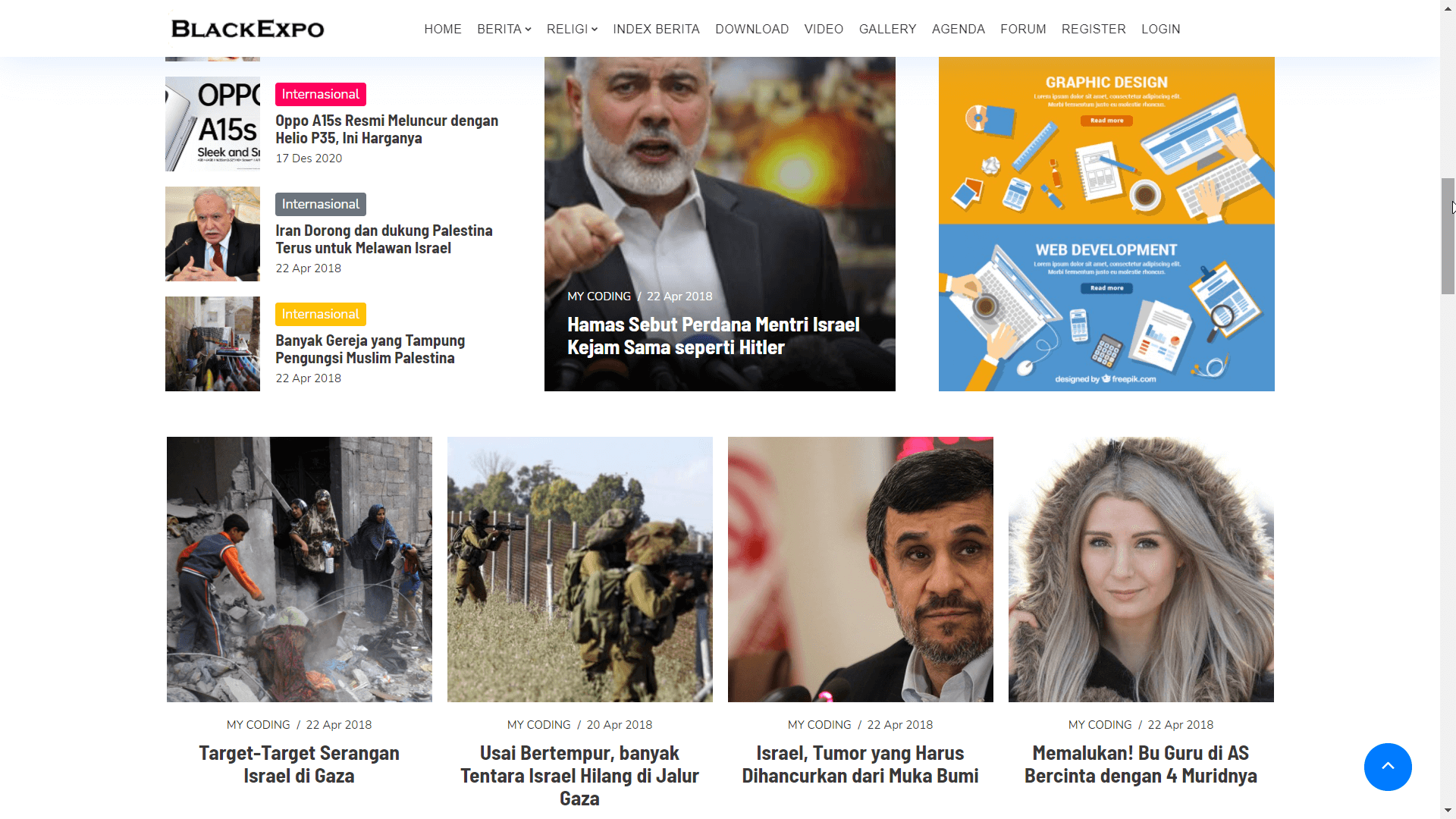Screen dimensions: 1456x819
Task: Open the INDEX BERITA page
Action: coord(656,29)
